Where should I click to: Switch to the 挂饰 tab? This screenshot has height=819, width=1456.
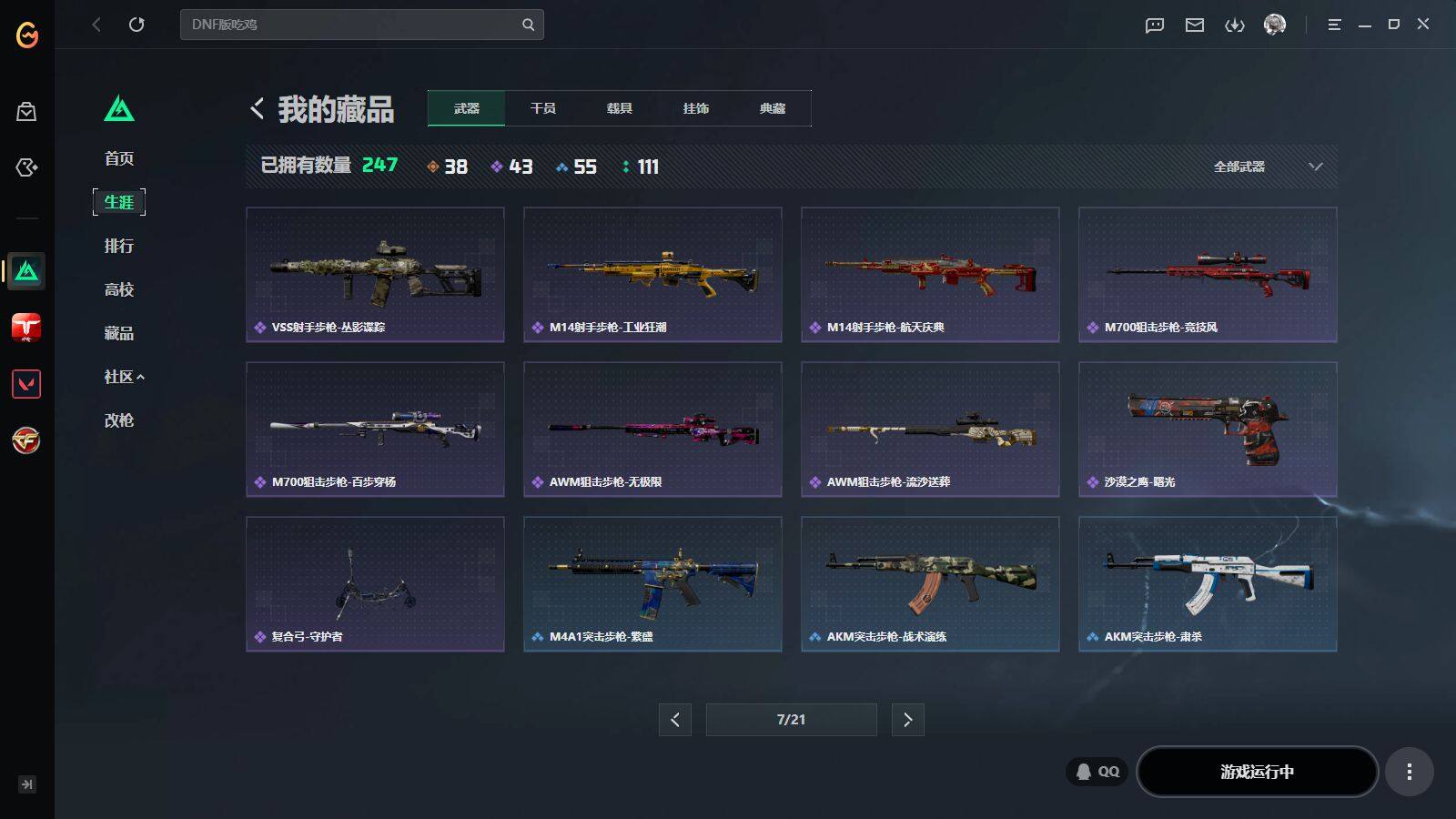[696, 108]
